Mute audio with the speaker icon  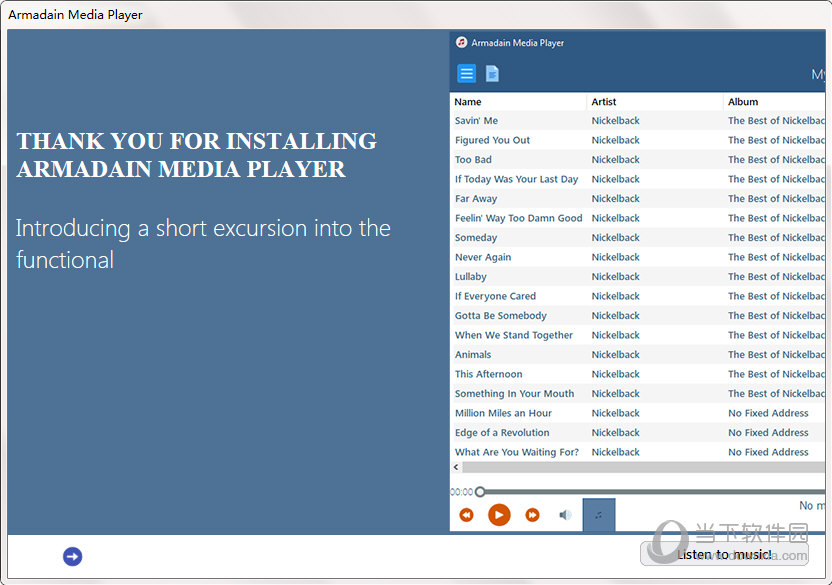click(x=565, y=515)
